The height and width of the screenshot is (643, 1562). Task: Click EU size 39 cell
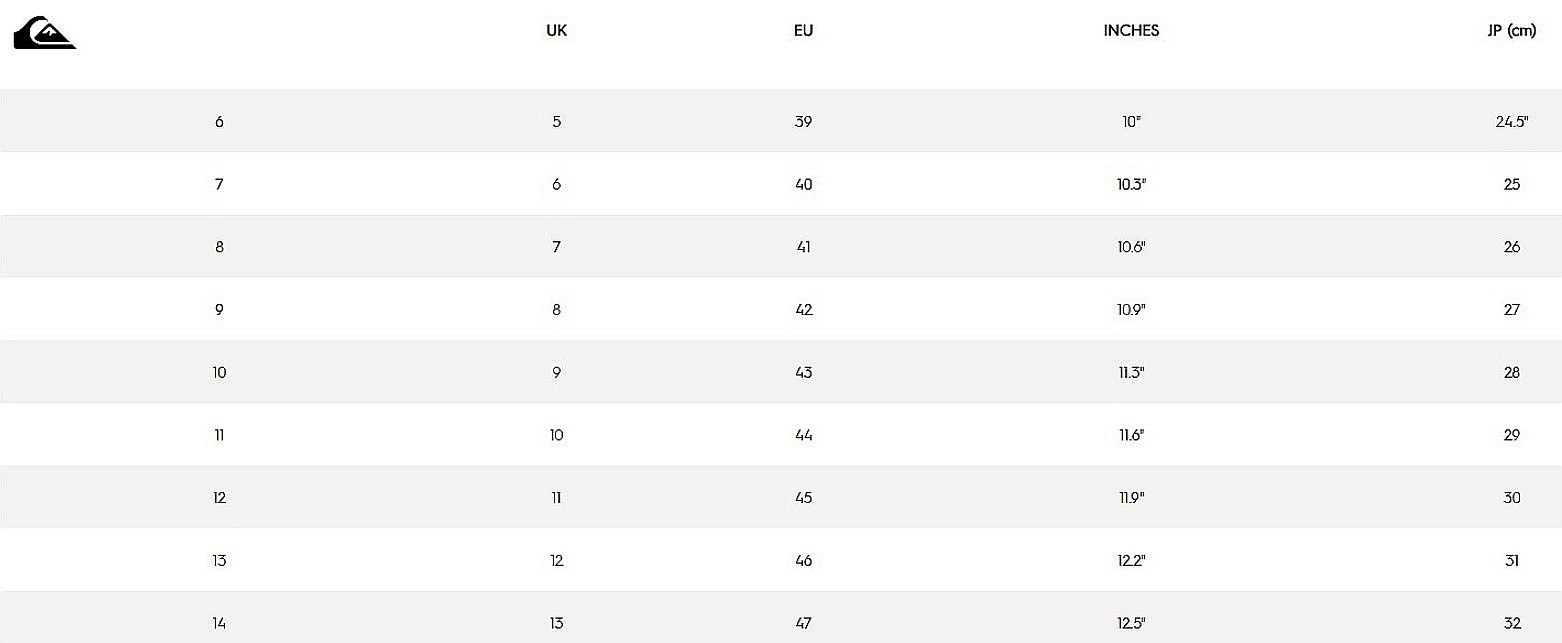pyautogui.click(x=804, y=122)
